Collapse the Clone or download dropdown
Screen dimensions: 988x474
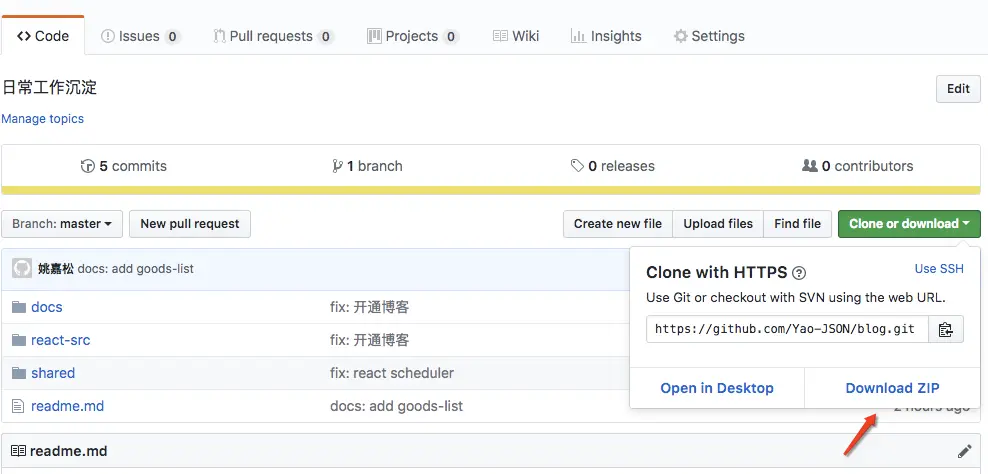pos(909,224)
